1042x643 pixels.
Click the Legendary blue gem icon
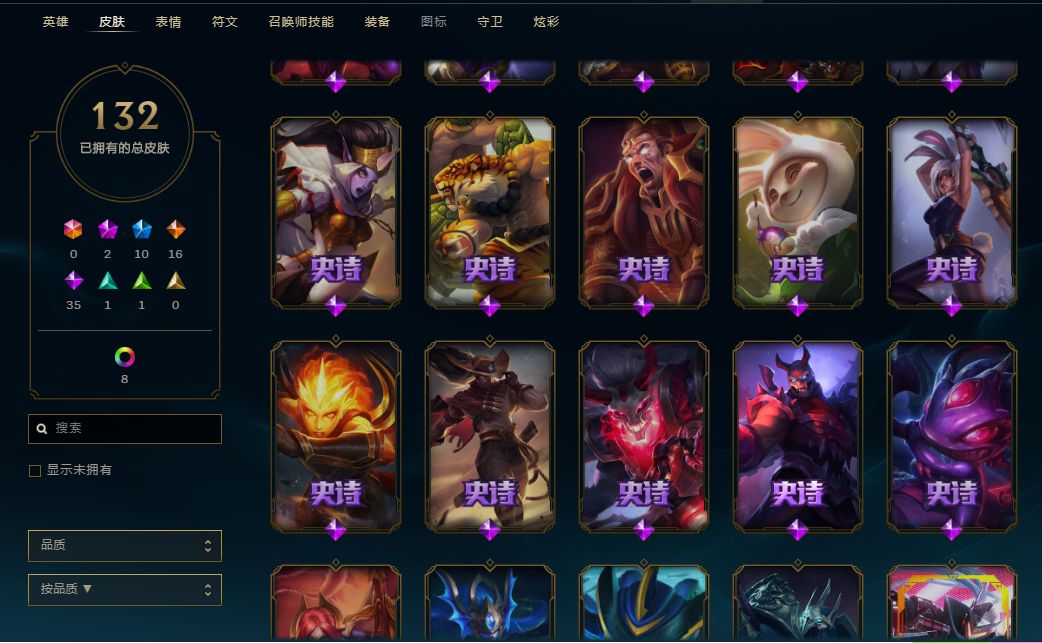142,229
